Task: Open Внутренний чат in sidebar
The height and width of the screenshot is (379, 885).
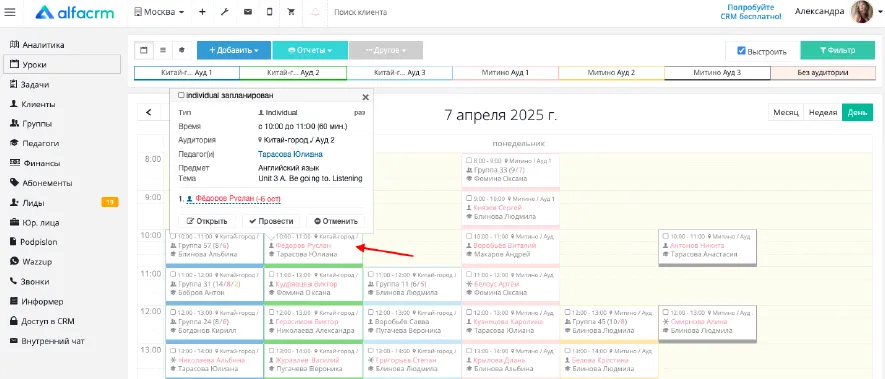Action: [62, 341]
